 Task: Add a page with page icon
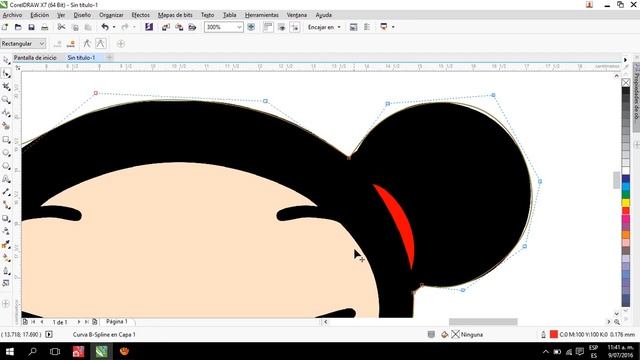95,322
